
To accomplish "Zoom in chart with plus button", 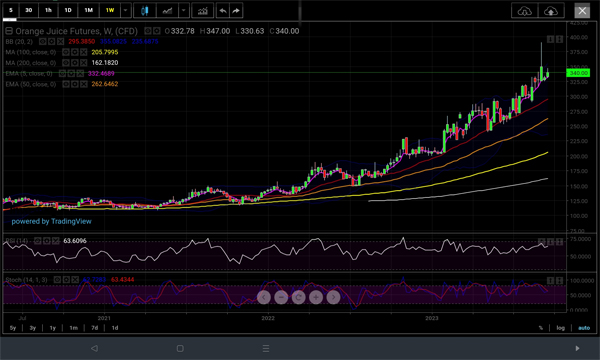I will [x=316, y=297].
